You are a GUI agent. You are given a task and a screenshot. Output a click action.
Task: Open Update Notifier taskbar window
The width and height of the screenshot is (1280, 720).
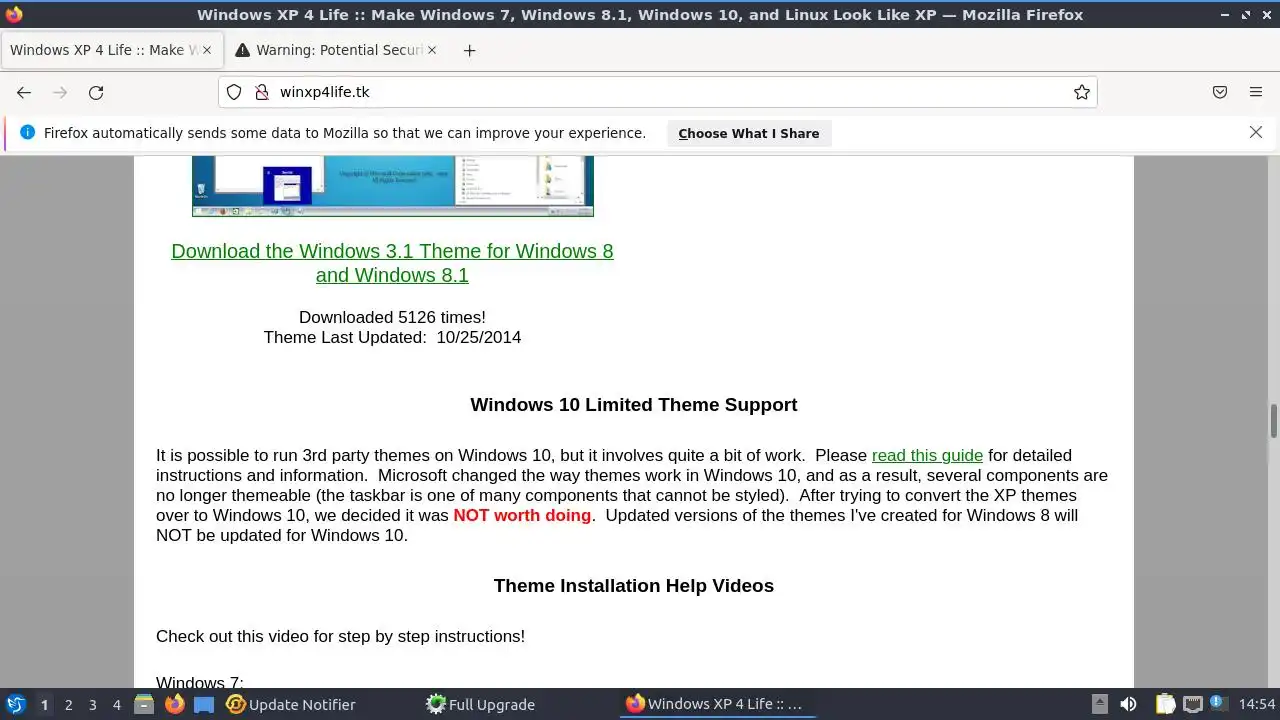[x=292, y=704]
